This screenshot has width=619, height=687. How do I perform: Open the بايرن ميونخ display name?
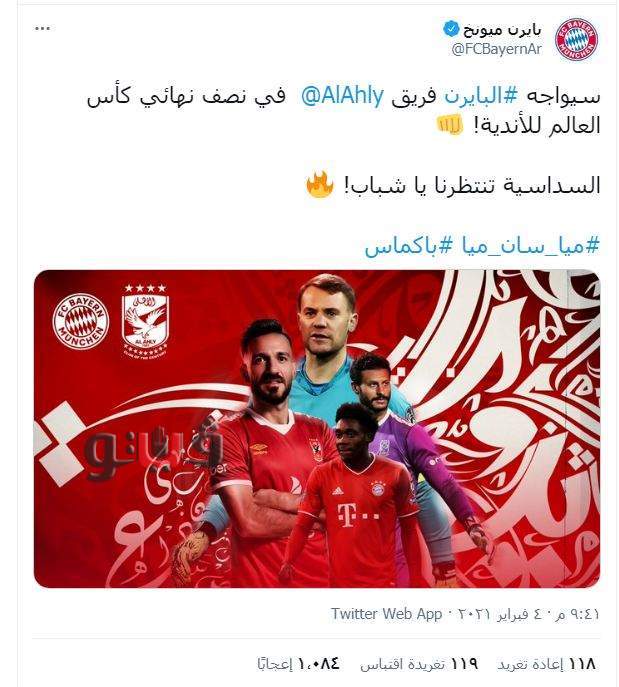click(x=502, y=29)
